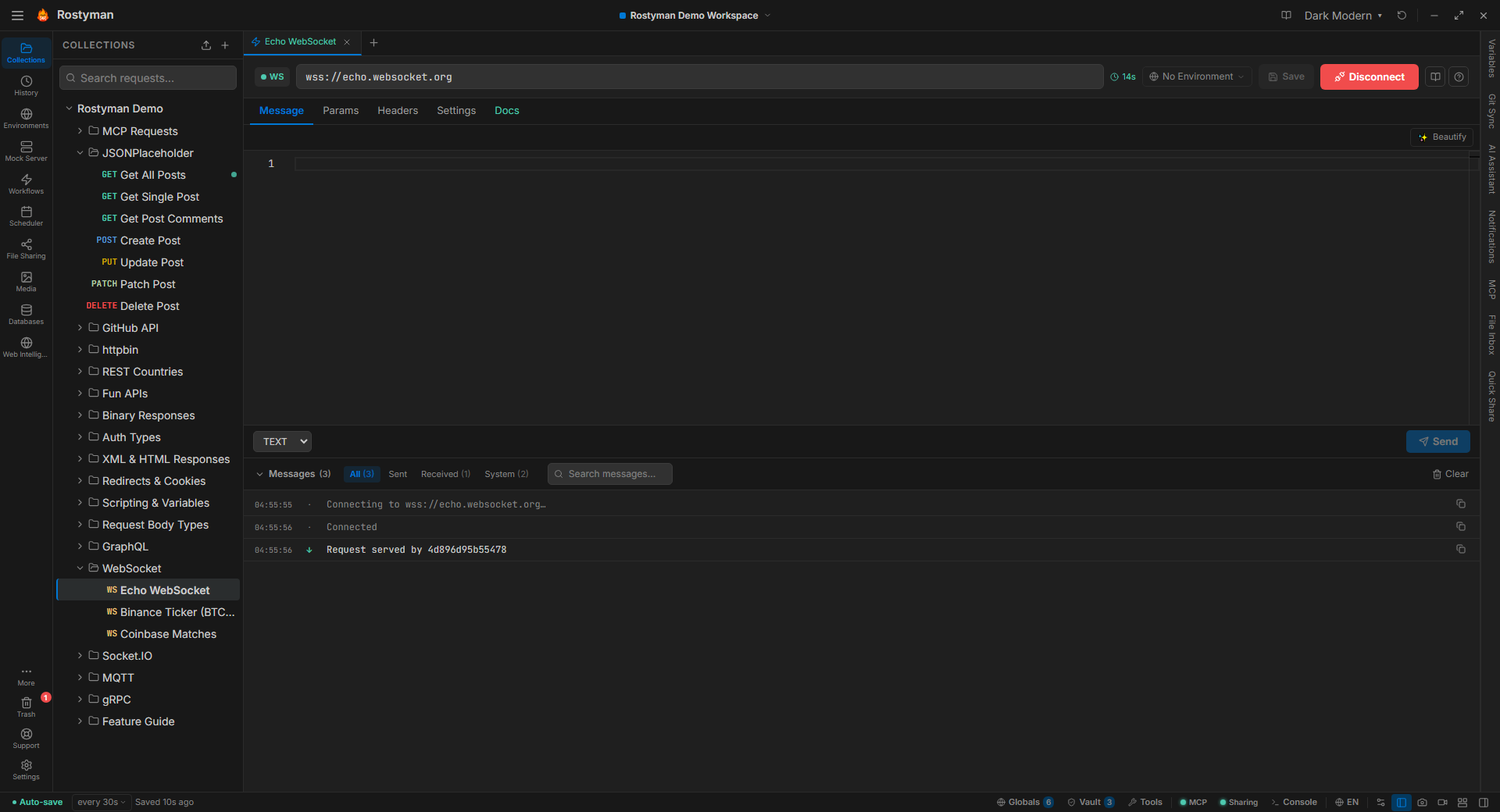Viewport: 1500px width, 812px height.
Task: Open the help question mark icon
Action: [x=1459, y=77]
